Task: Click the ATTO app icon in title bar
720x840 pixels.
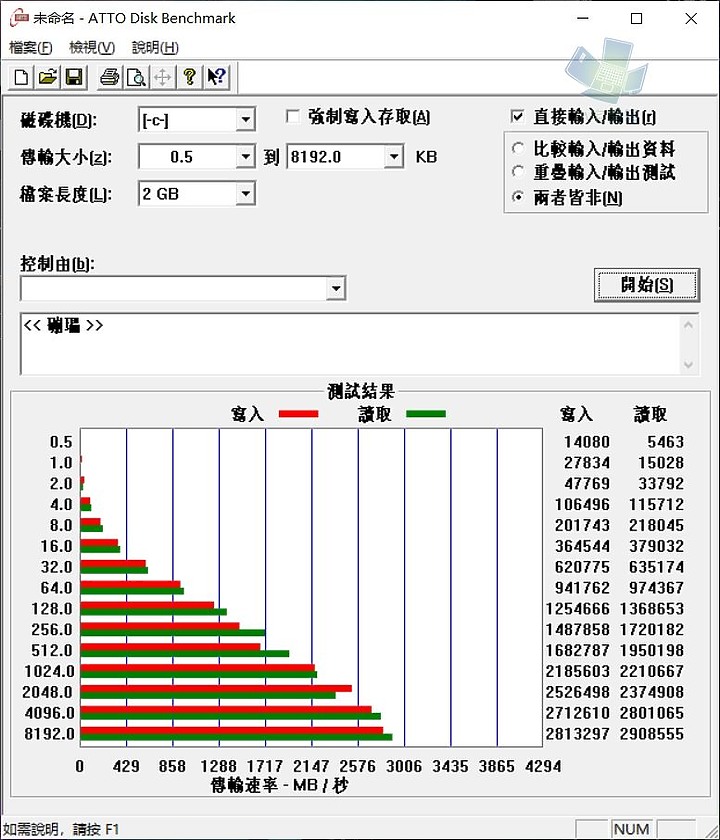Action: 18,18
